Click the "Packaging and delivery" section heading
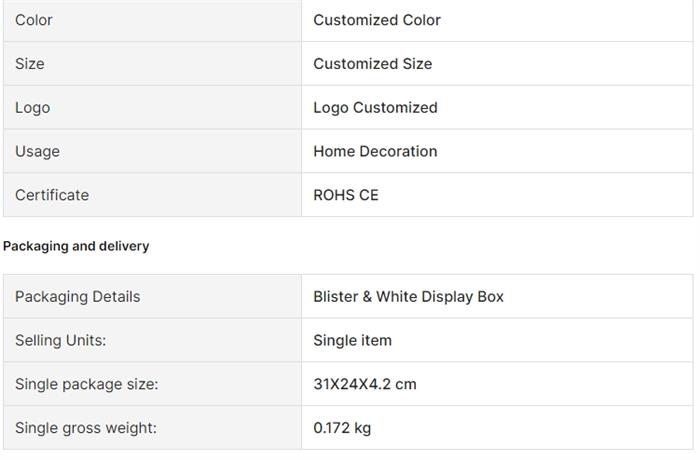Viewport: 700px width, 460px height. 76,246
